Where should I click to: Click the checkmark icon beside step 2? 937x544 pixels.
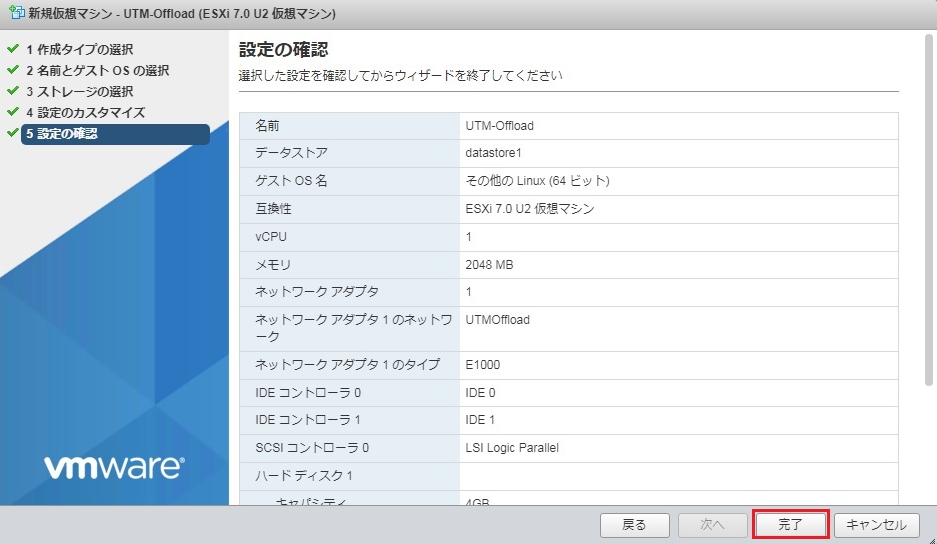point(12,70)
